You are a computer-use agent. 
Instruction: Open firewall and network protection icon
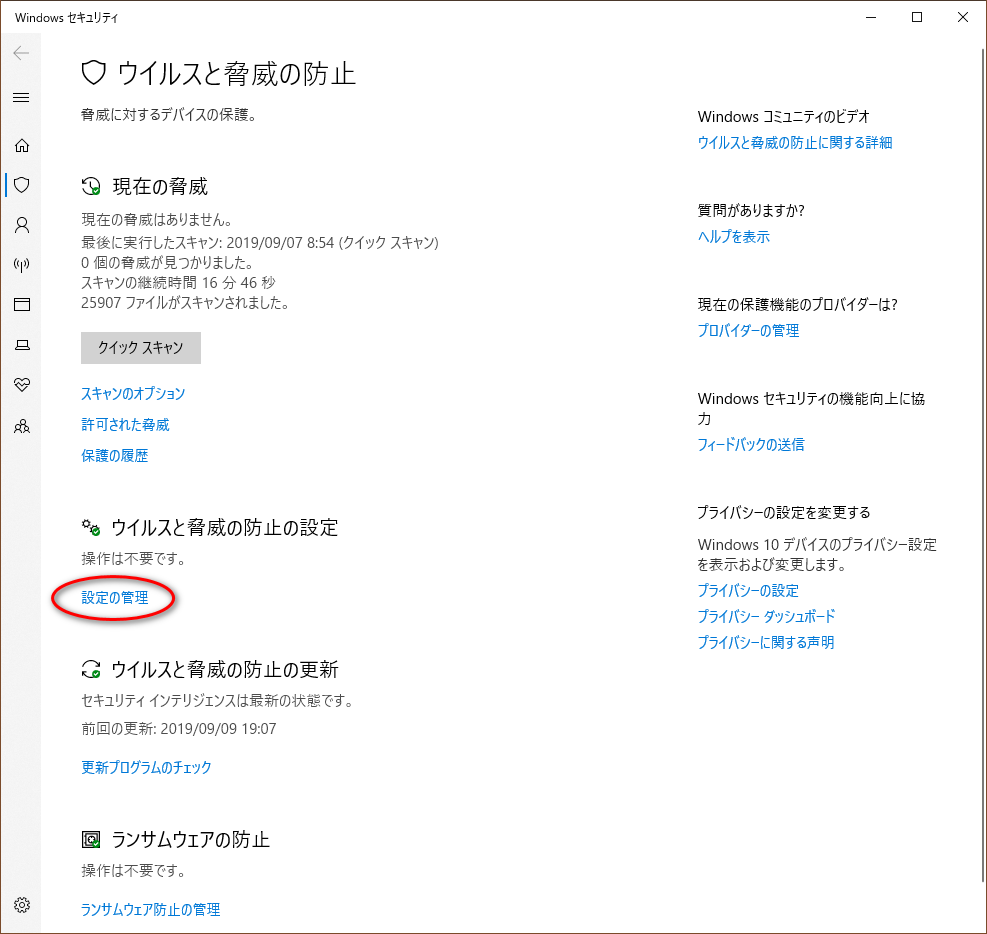coord(21,265)
